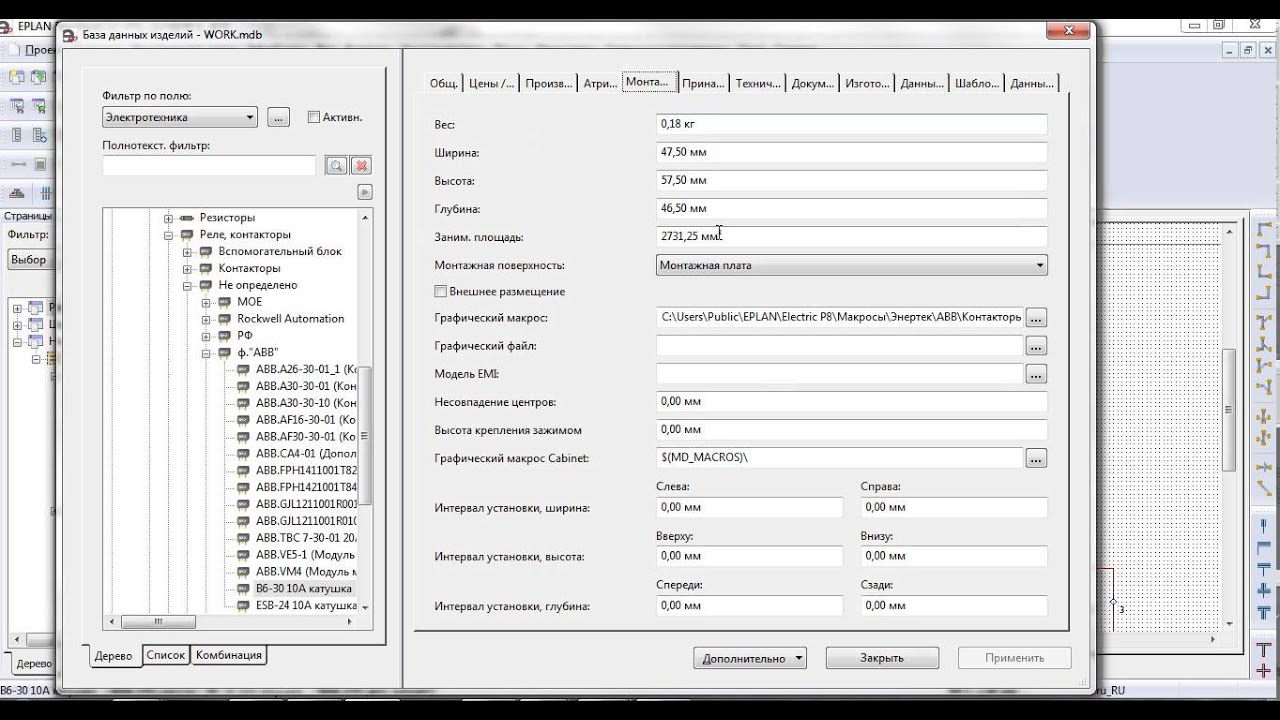Click the Справа installation interval field

tap(954, 507)
